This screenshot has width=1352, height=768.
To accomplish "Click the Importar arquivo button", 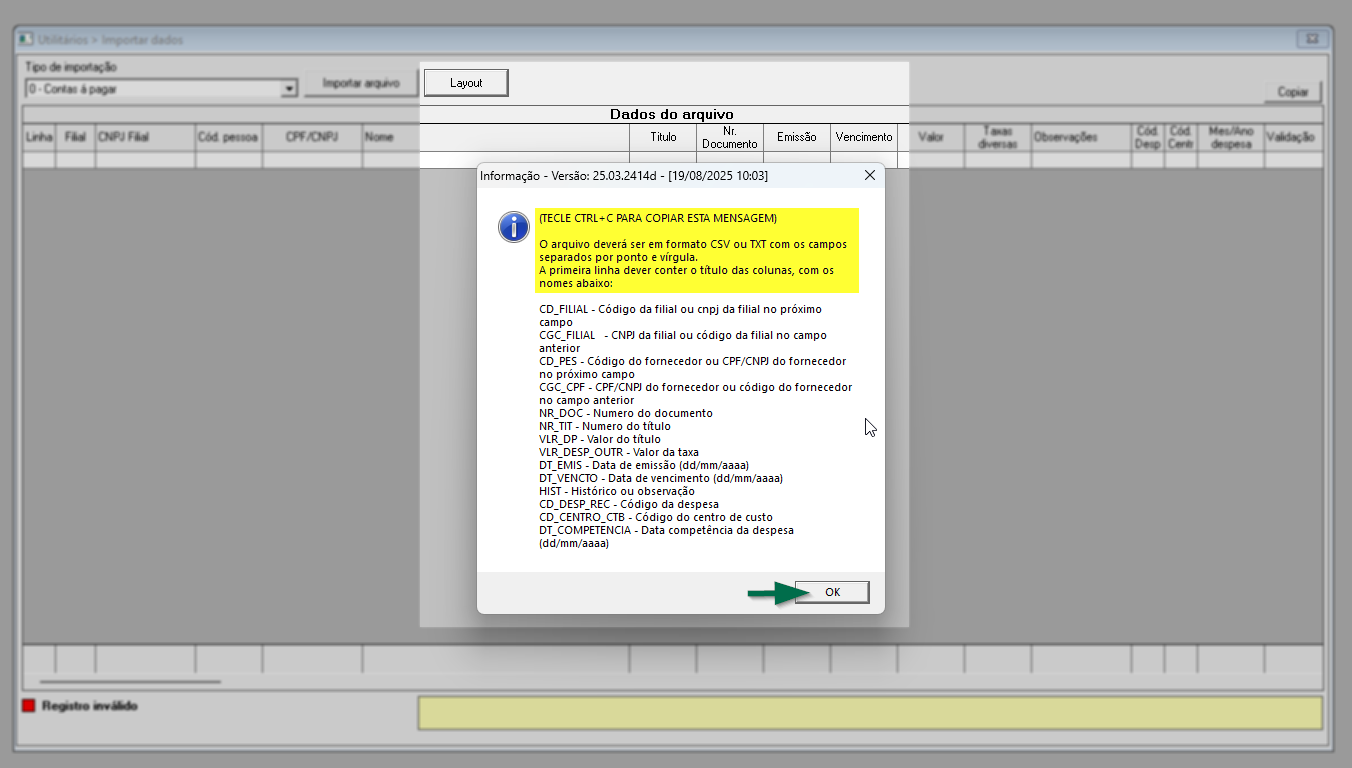I will tap(361, 84).
